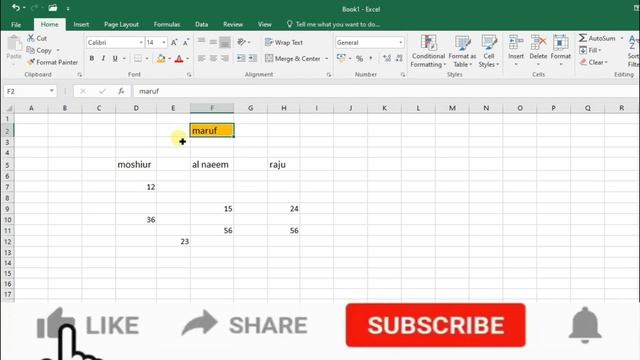640x360 pixels.
Task: Switch to the Review tab
Action: point(233,24)
